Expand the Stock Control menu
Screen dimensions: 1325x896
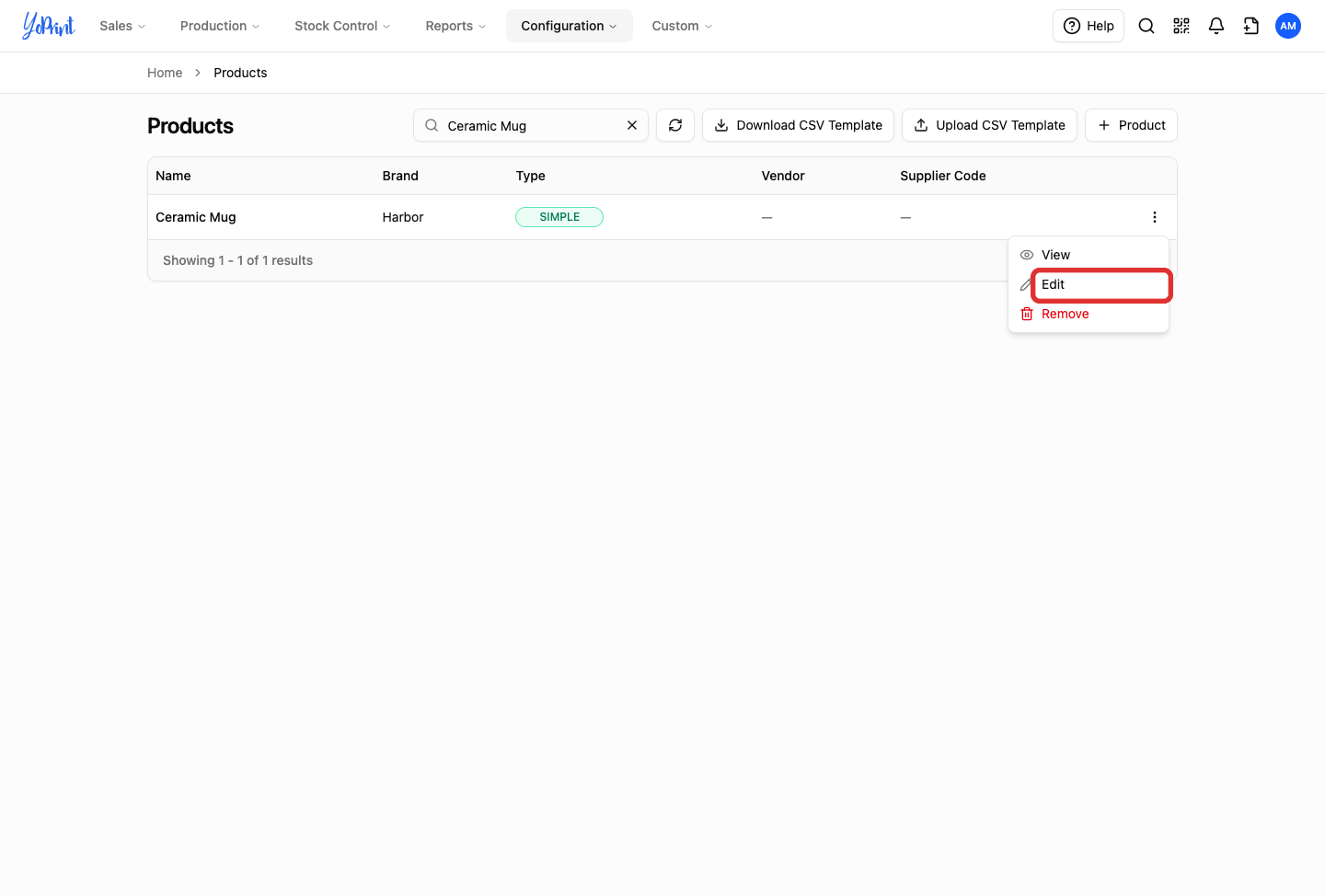(342, 26)
